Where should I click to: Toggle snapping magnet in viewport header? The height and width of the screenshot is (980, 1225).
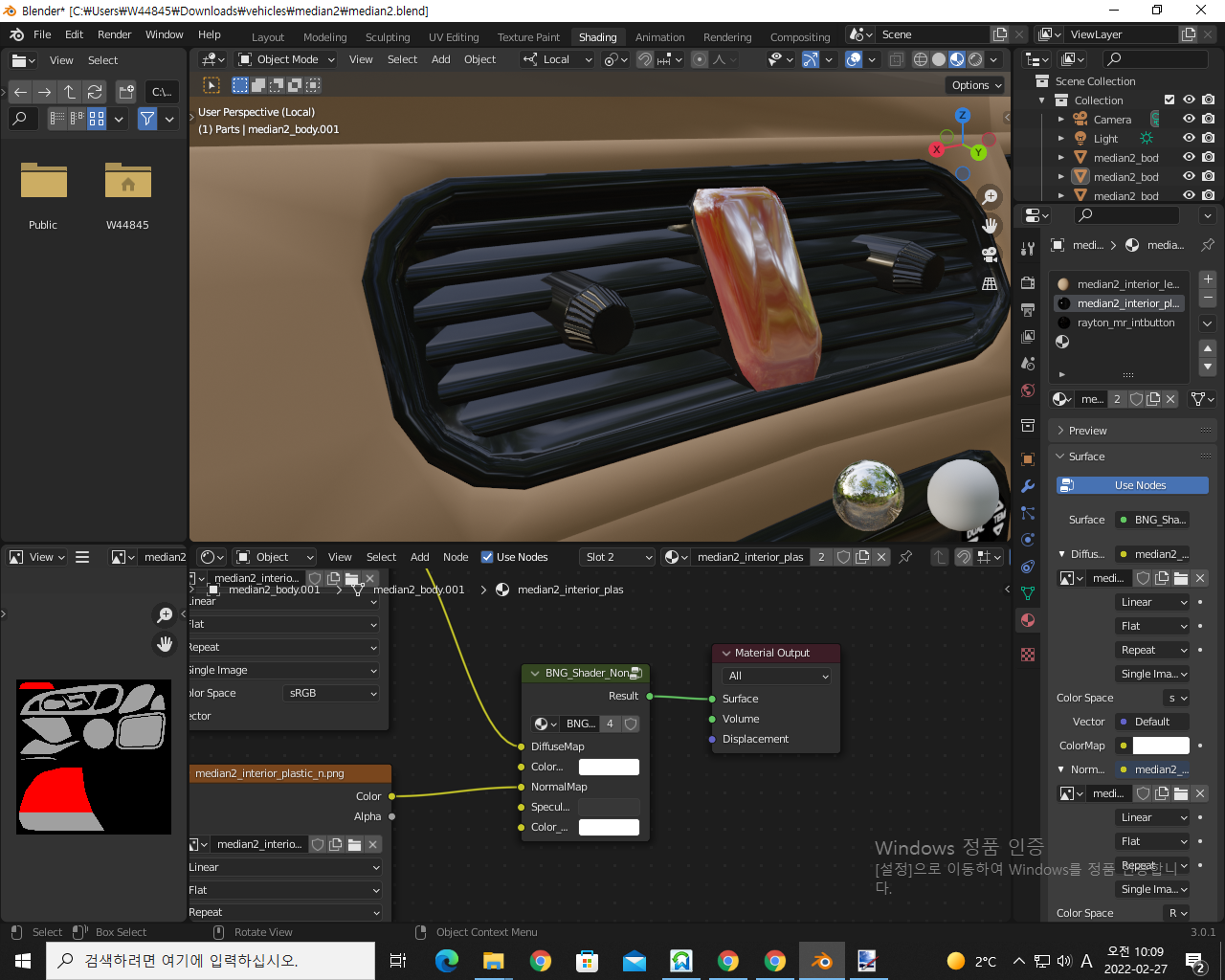click(646, 59)
